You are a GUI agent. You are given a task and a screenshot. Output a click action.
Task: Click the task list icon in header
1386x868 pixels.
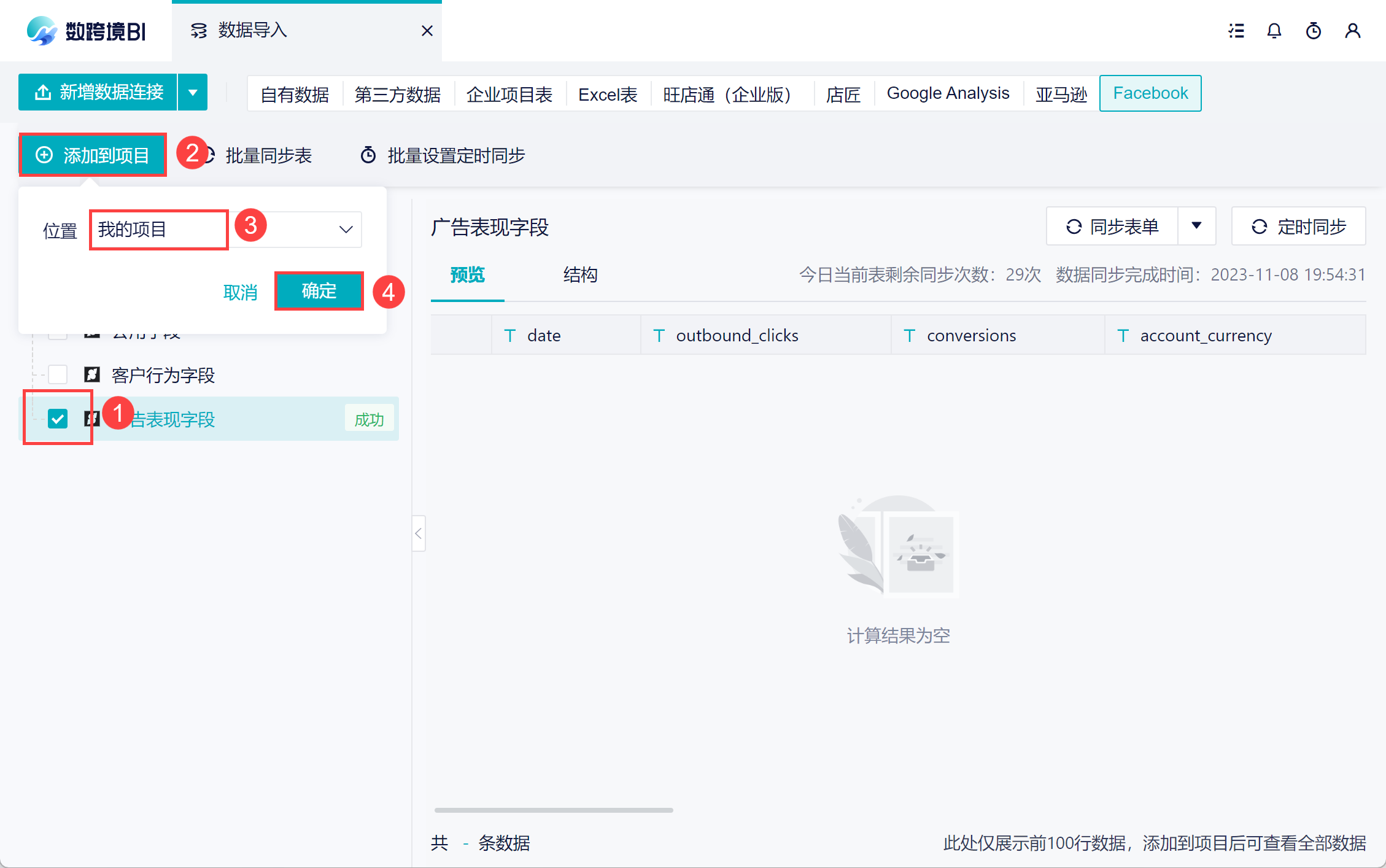[1236, 31]
